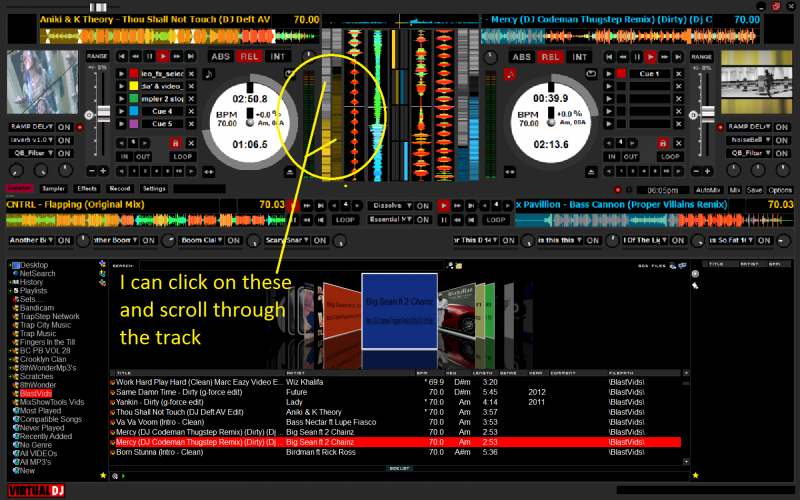Pause the left deck playback
This screenshot has height=500, width=800.
pos(149,56)
